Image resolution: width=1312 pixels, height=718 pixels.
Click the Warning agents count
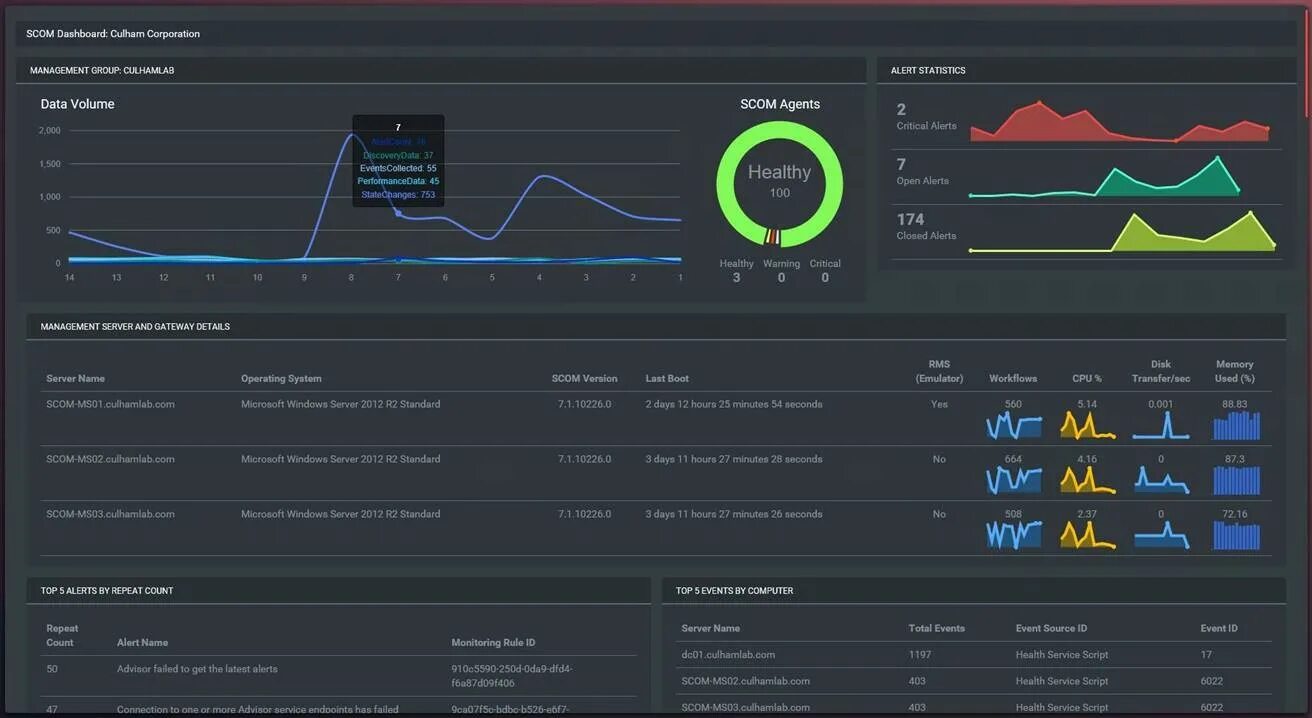781,277
